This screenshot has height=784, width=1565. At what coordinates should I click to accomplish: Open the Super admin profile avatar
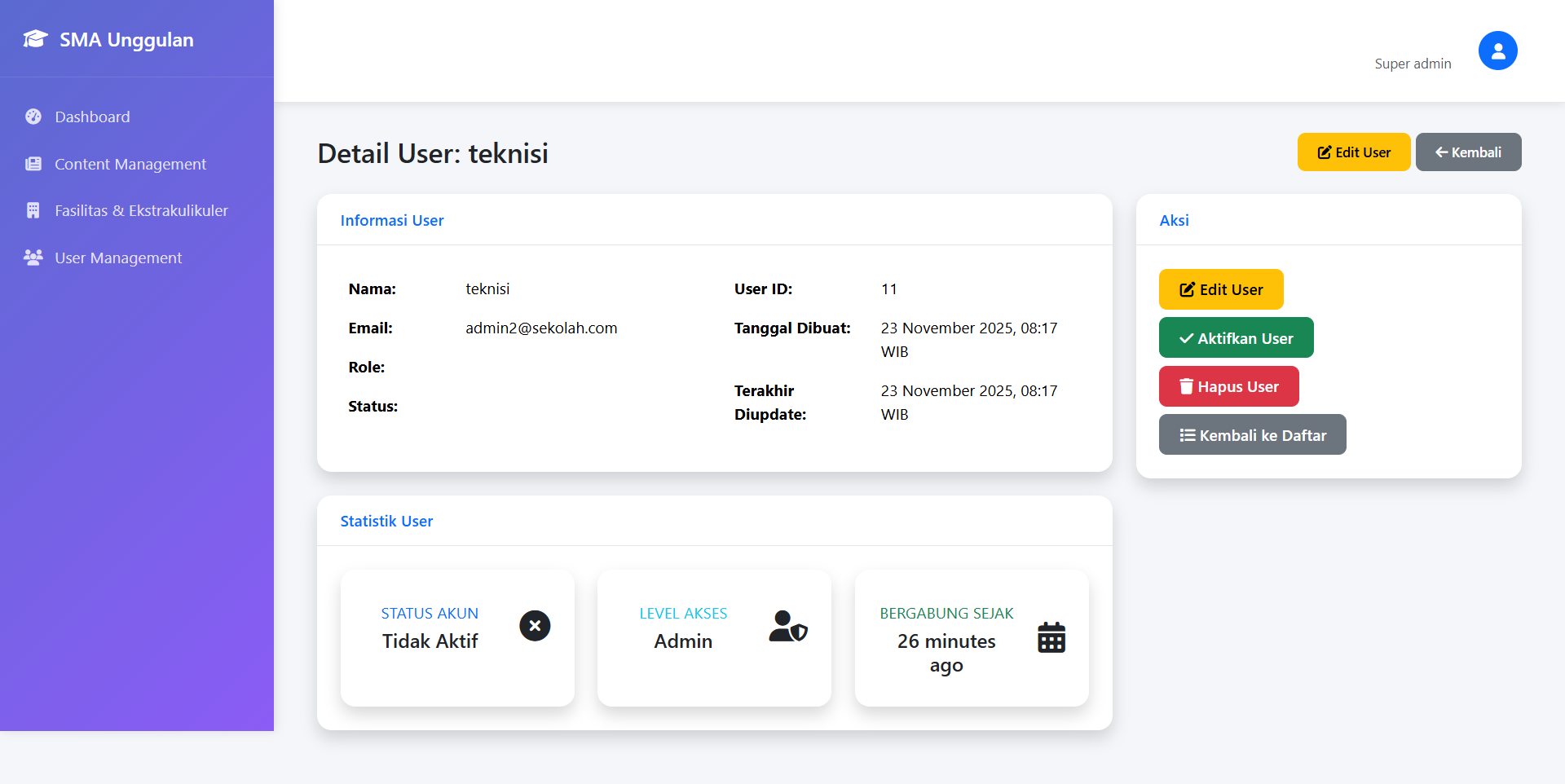(1497, 51)
